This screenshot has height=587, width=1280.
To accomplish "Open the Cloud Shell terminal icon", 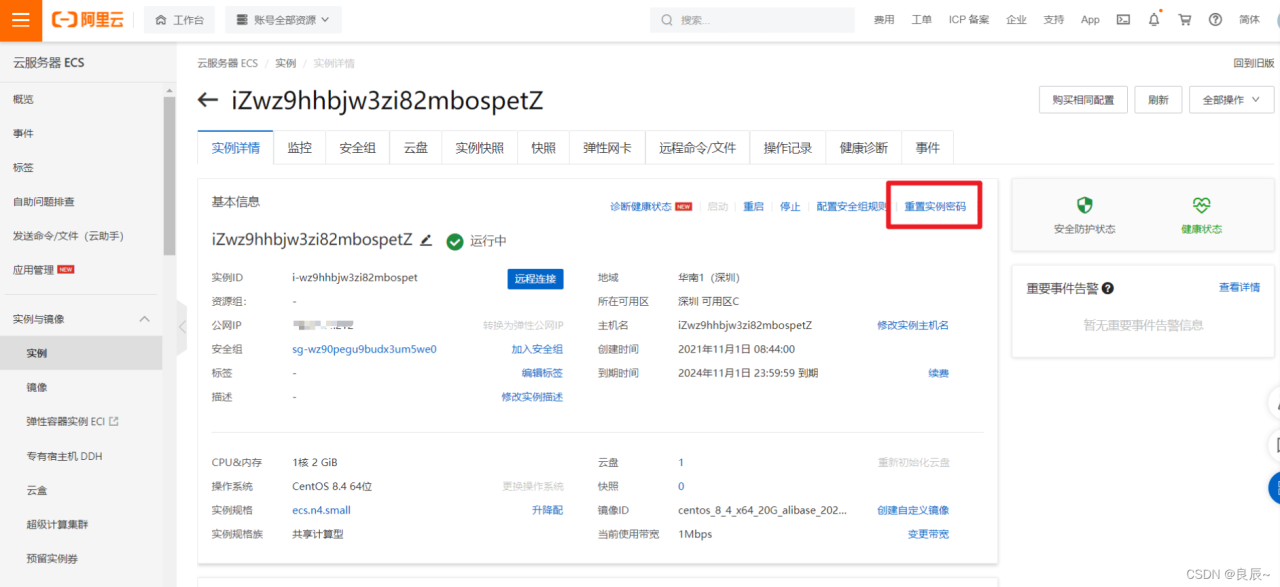I will pos(1124,20).
